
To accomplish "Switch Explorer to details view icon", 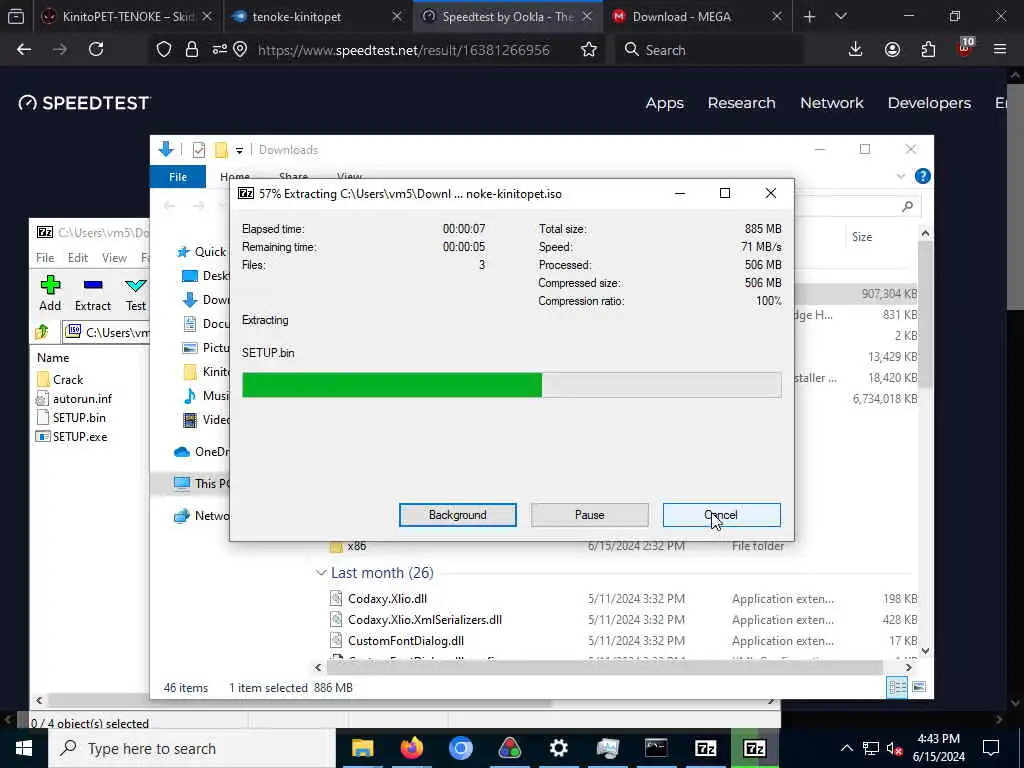I will click(x=897, y=687).
